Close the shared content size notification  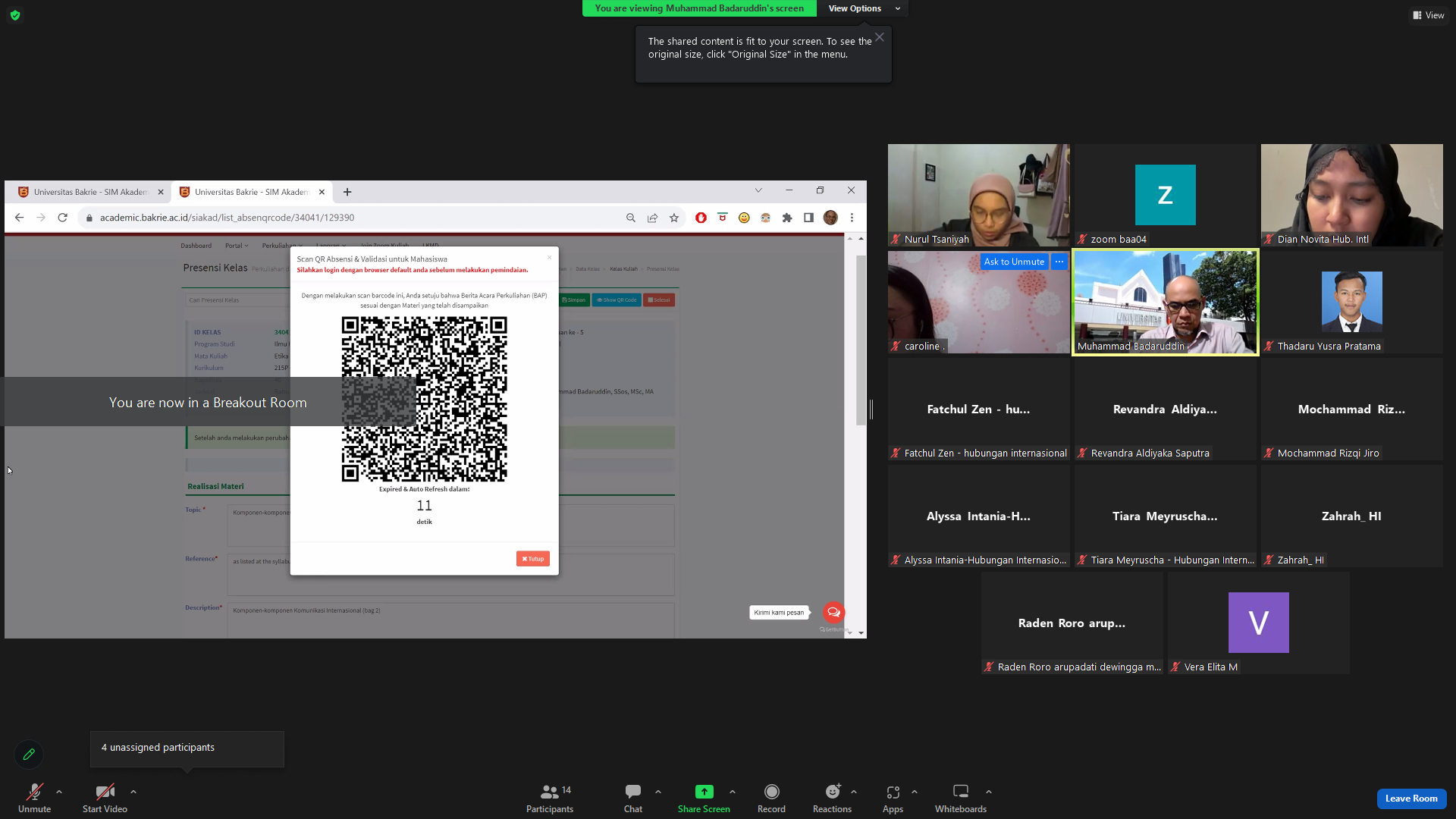pyautogui.click(x=879, y=37)
